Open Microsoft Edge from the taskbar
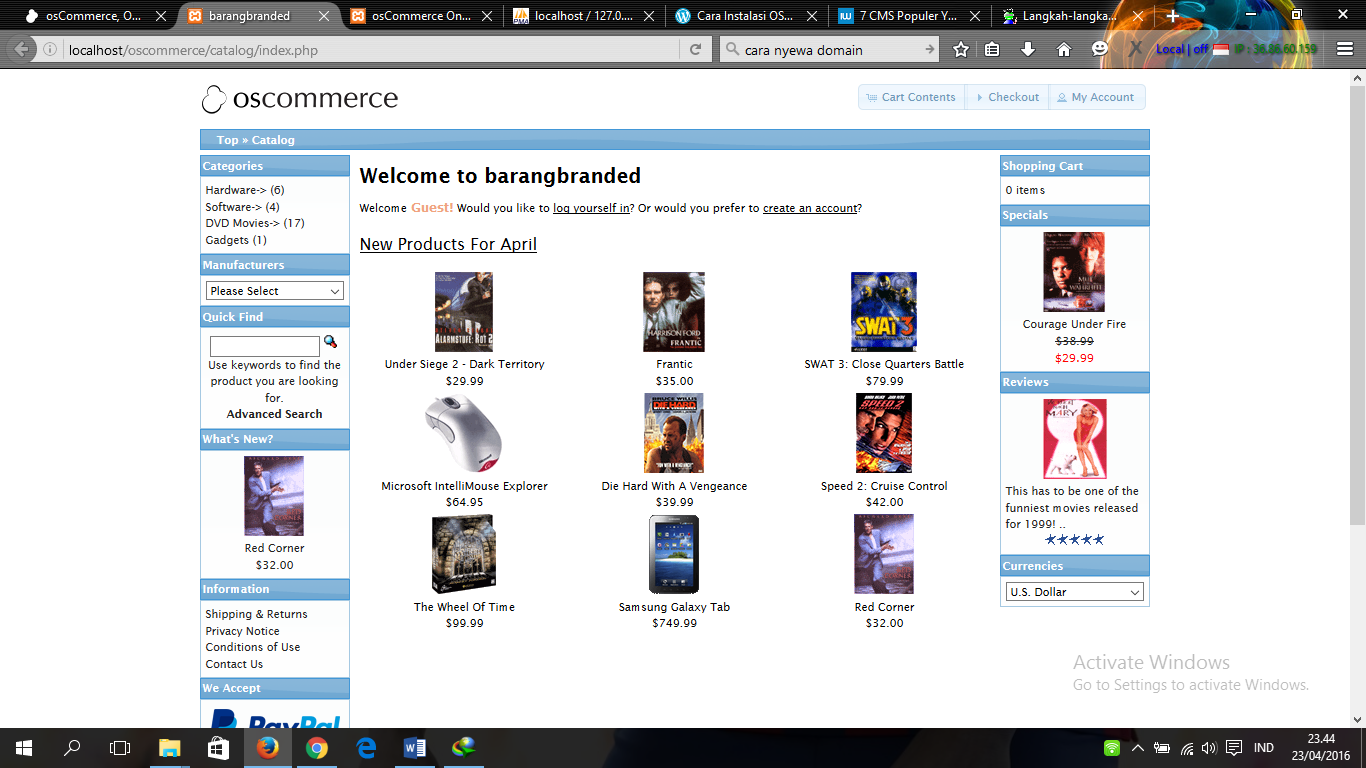Screen dimensions: 1366x768 pyautogui.click(x=365, y=747)
